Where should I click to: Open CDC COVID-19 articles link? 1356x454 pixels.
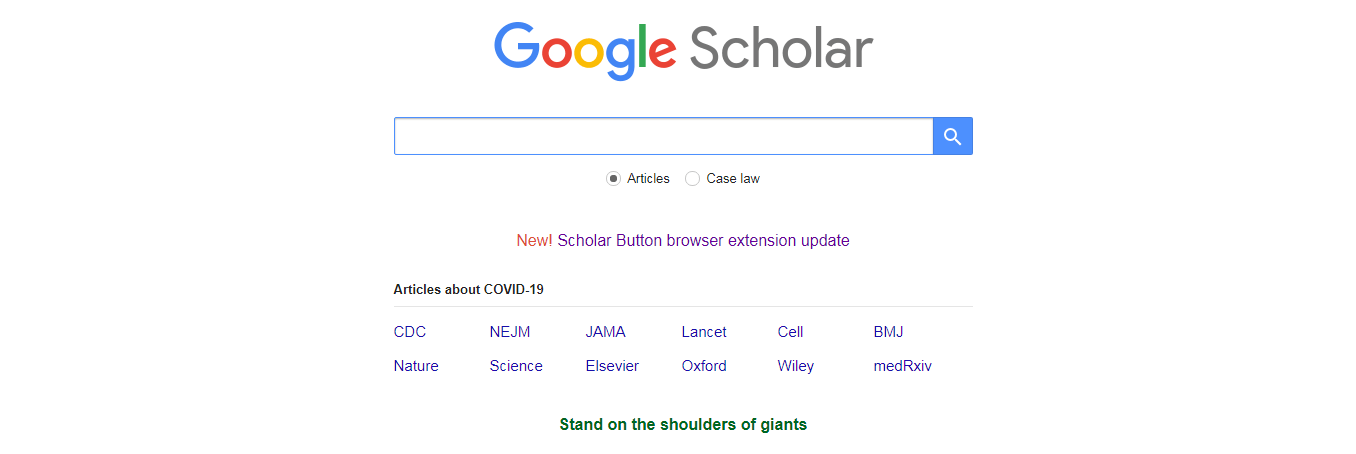click(410, 332)
